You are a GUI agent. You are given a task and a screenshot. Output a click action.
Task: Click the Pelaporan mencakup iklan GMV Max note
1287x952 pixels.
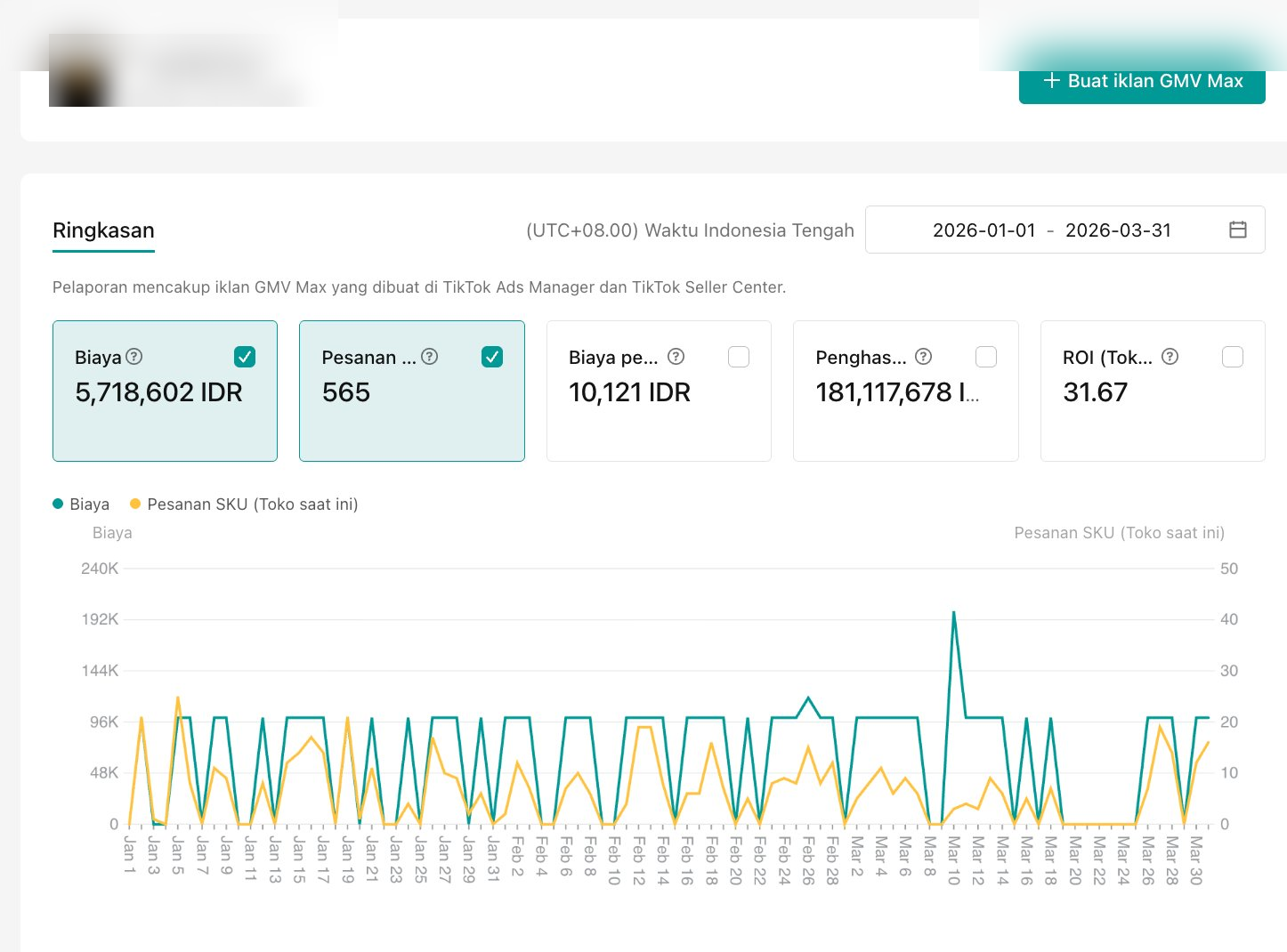coord(419,287)
